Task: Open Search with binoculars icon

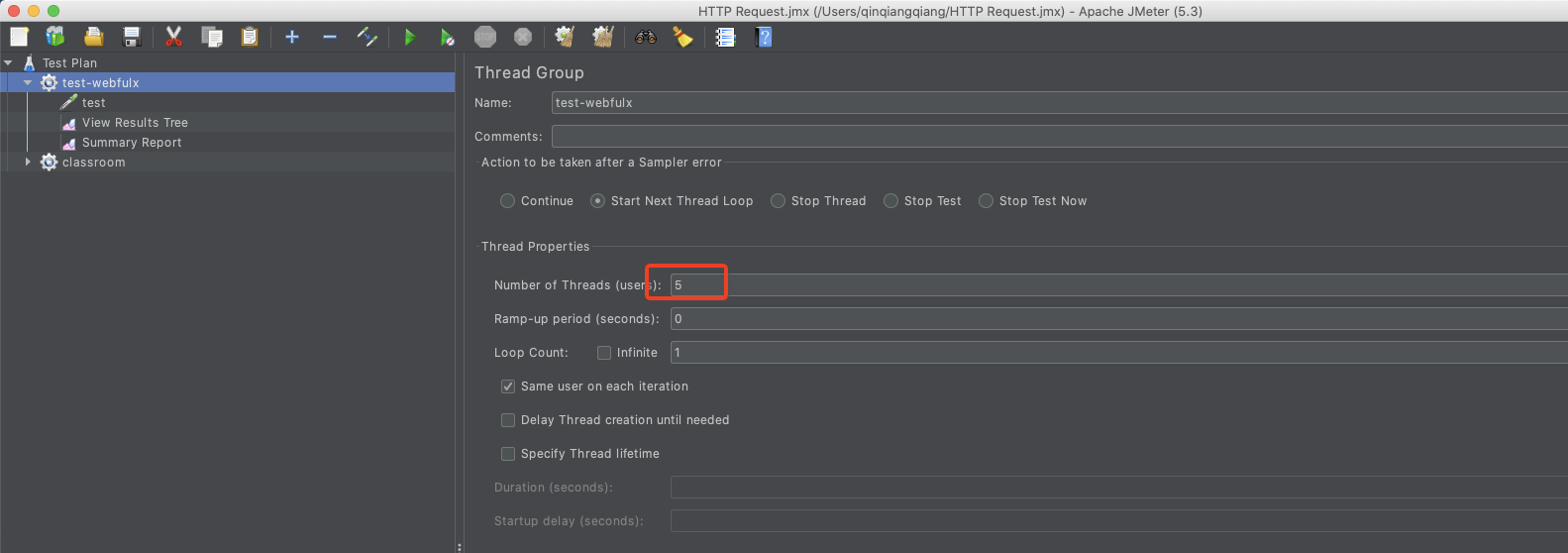Action: 646,37
